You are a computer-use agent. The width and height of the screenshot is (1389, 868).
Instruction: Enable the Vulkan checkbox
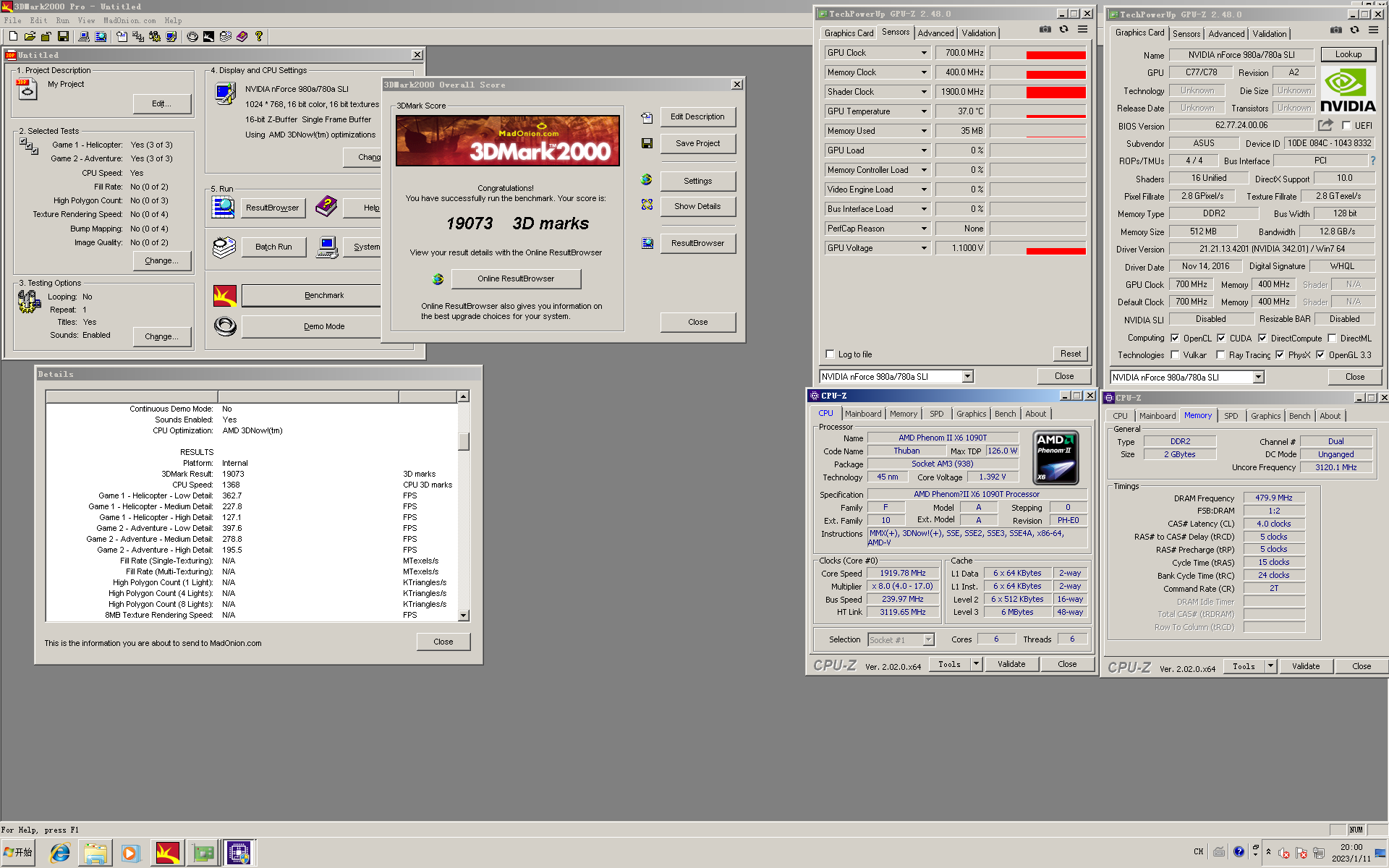(x=1175, y=355)
